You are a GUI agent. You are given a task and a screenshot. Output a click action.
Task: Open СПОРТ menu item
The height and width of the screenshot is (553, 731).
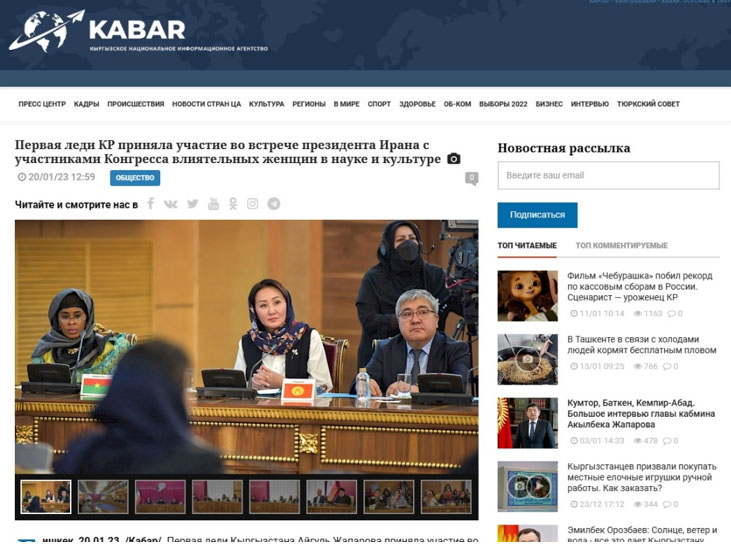(379, 104)
